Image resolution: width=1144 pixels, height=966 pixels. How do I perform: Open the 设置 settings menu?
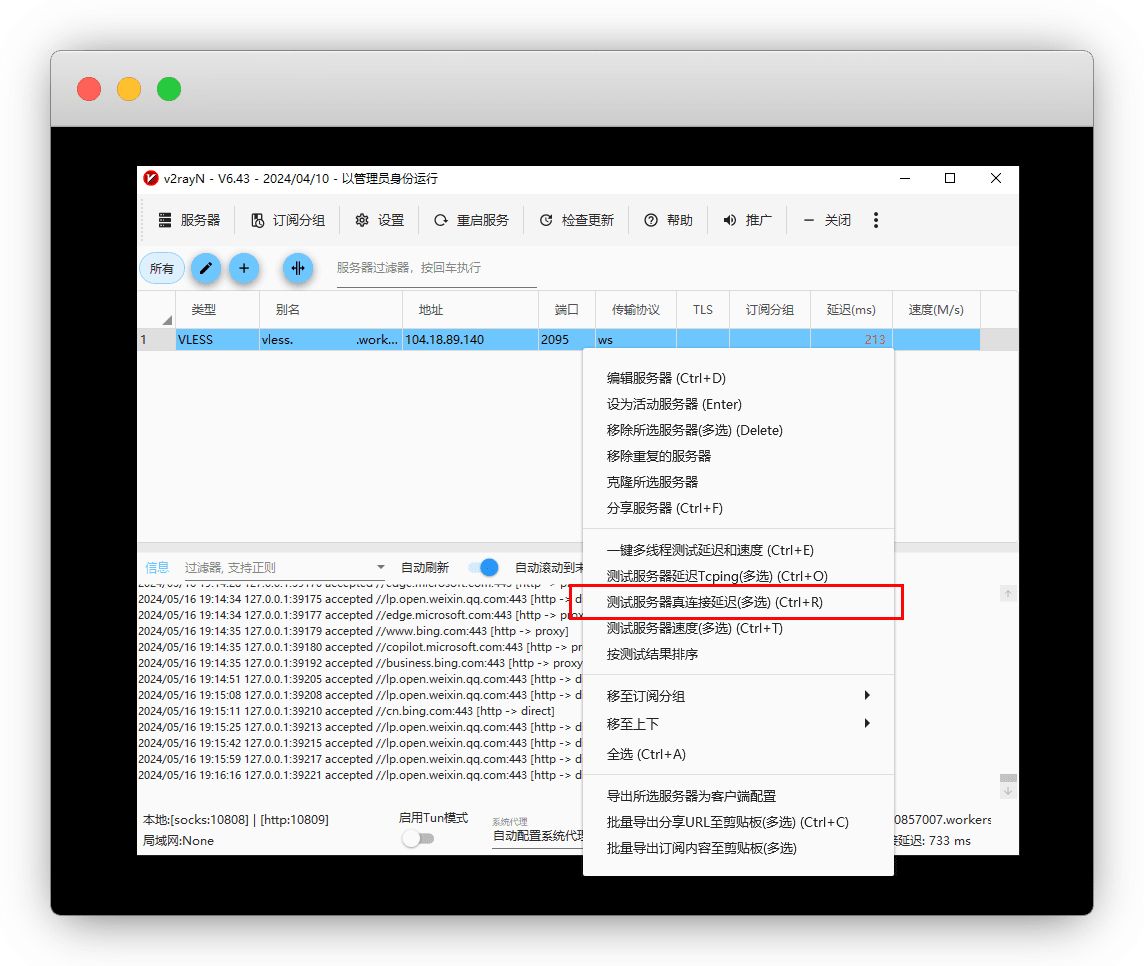click(379, 220)
